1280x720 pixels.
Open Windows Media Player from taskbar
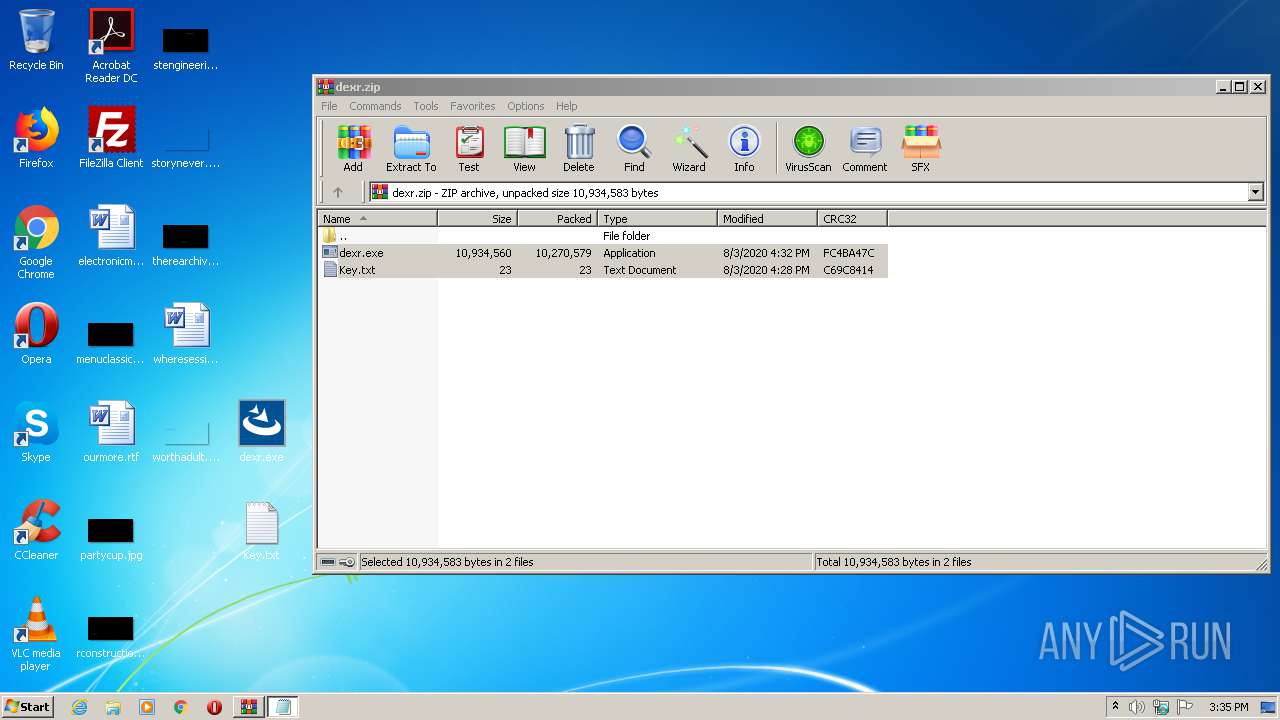click(147, 707)
